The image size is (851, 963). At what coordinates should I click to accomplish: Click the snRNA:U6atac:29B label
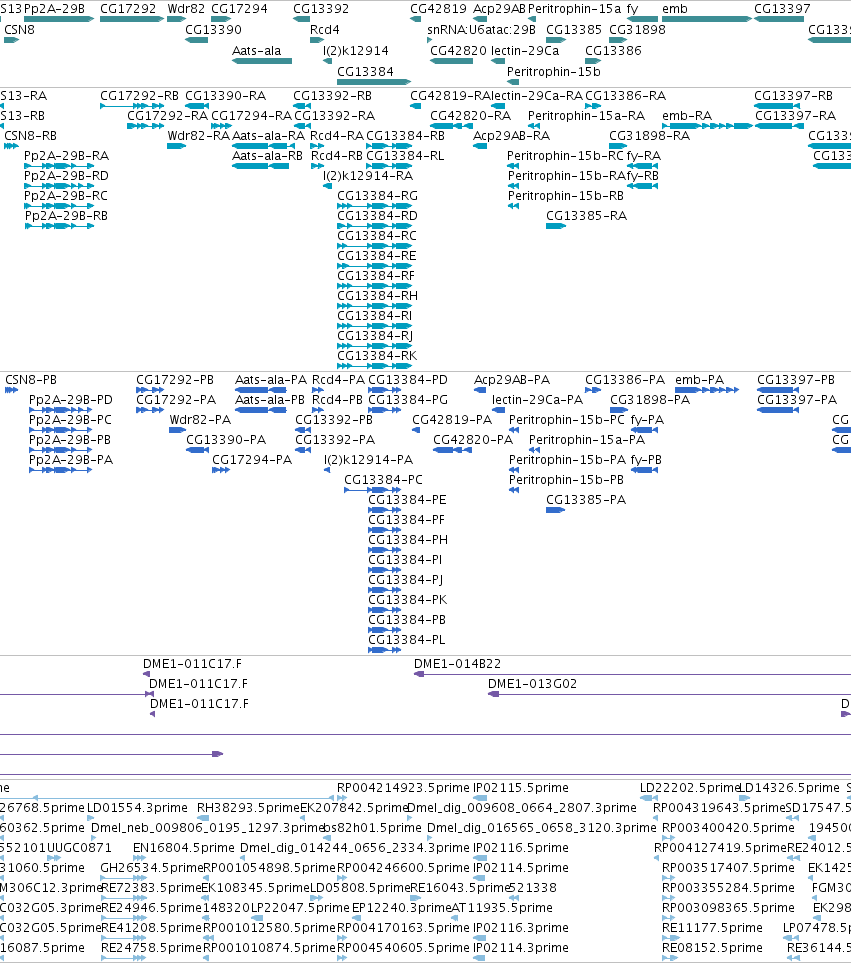coord(481,29)
